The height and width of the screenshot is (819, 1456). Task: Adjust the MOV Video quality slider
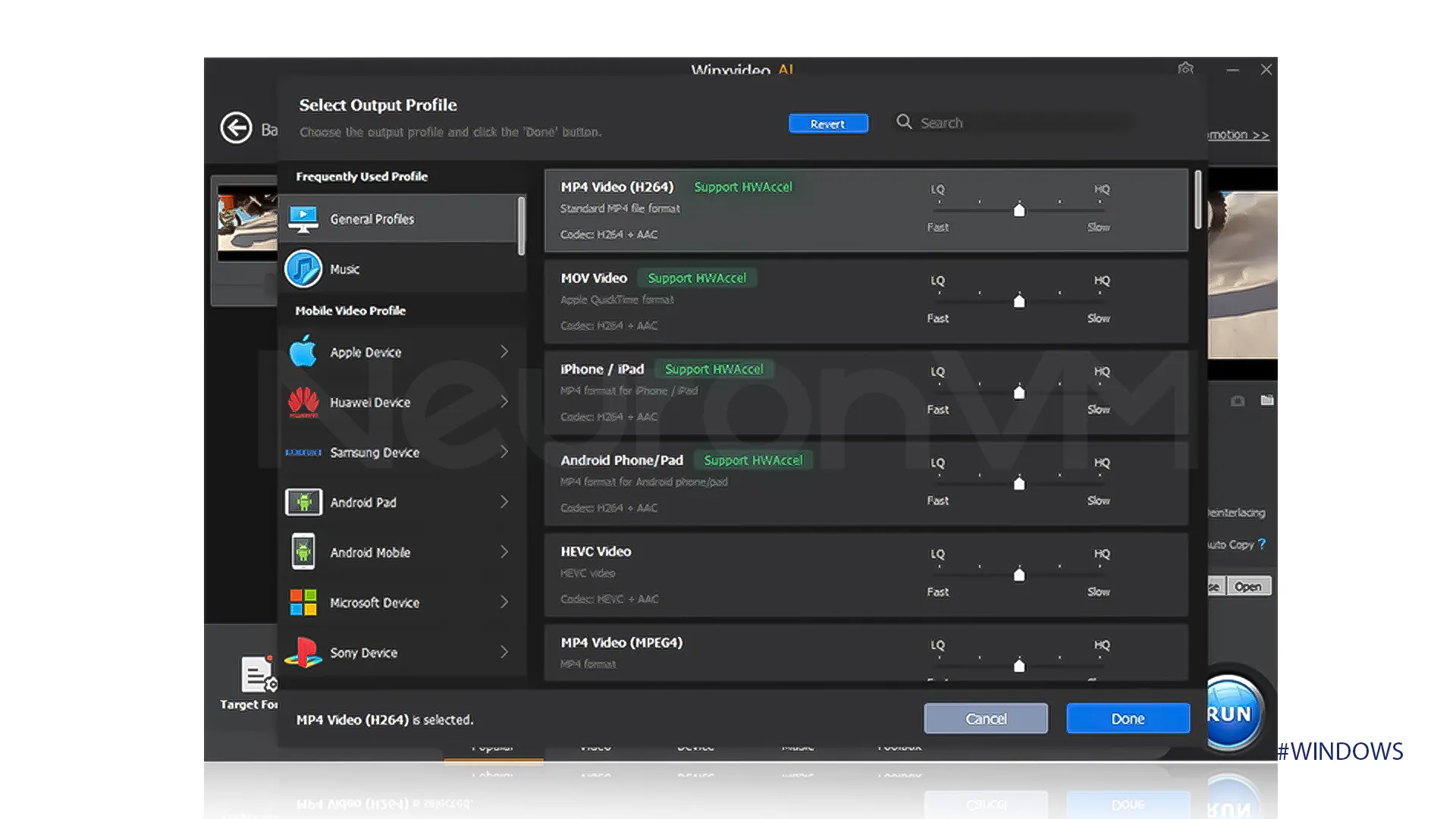point(1019,300)
